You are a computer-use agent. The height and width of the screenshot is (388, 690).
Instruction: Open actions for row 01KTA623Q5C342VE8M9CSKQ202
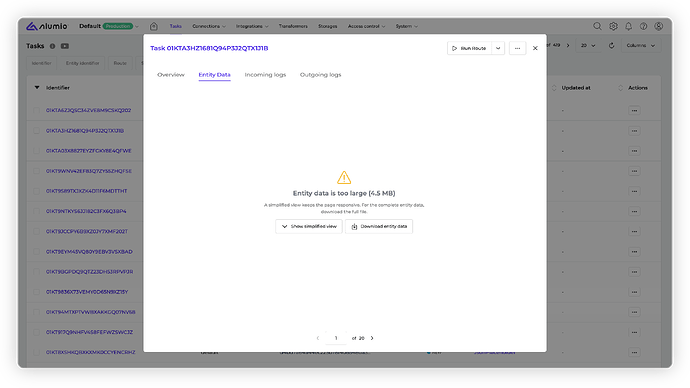tap(634, 110)
